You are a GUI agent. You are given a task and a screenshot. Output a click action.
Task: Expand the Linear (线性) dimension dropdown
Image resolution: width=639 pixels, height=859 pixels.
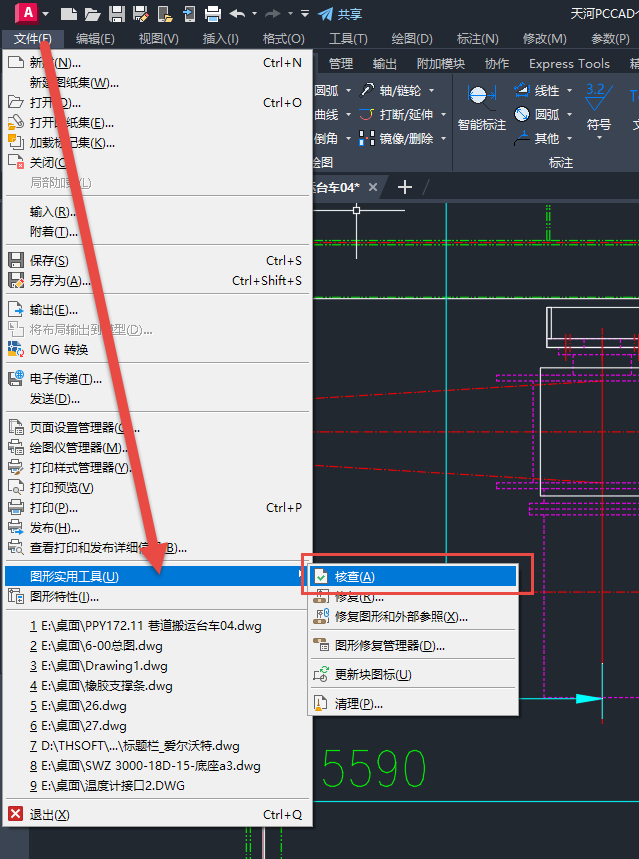coord(570,90)
